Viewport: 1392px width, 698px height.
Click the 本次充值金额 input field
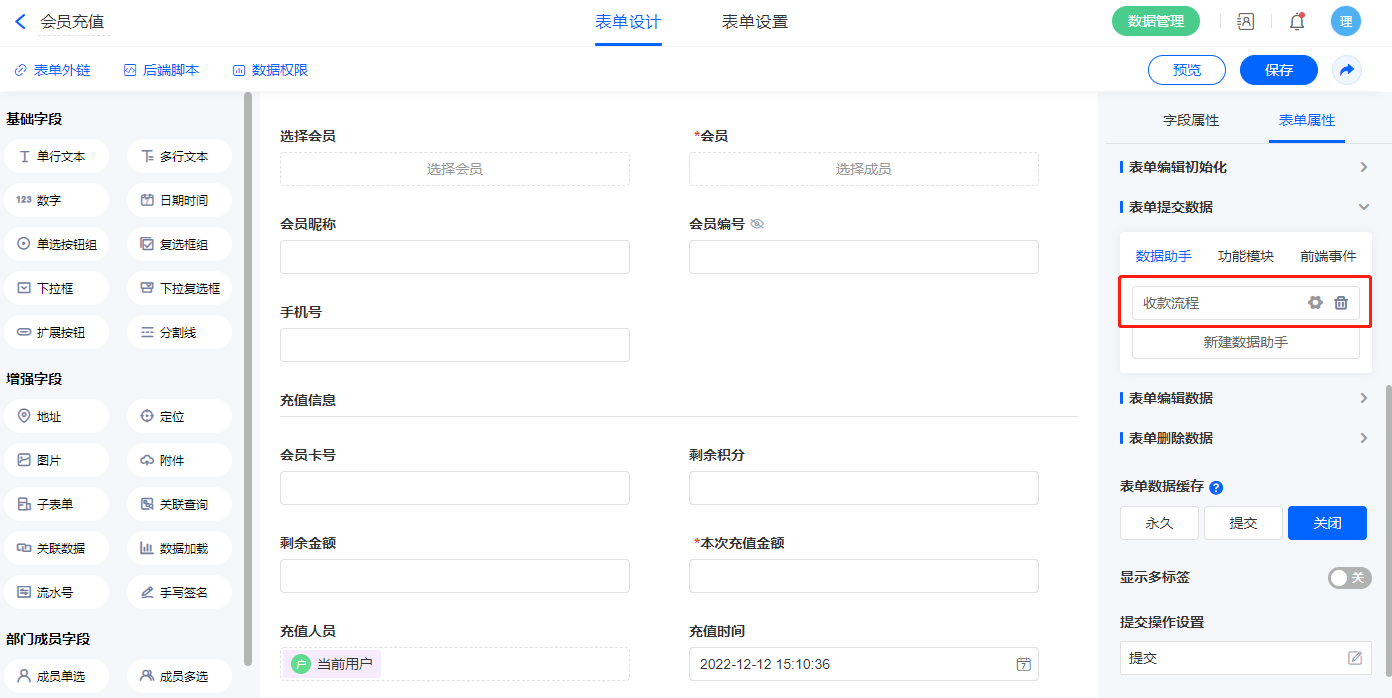(863, 576)
